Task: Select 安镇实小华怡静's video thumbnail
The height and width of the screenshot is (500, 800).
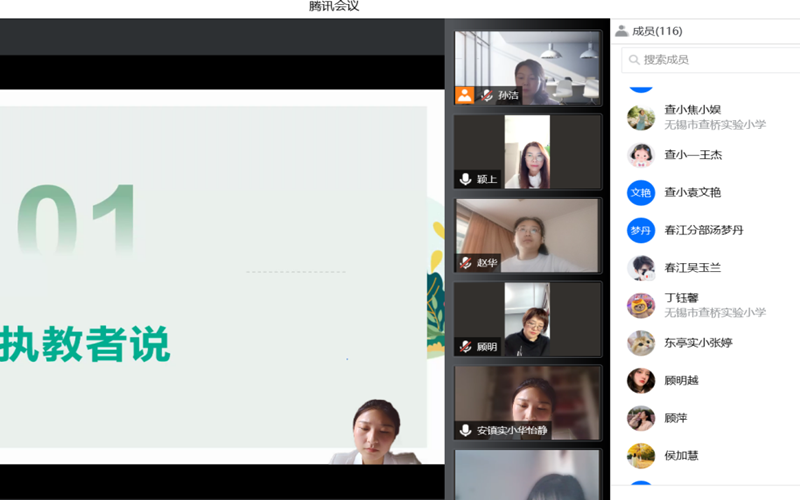Action: tap(528, 403)
